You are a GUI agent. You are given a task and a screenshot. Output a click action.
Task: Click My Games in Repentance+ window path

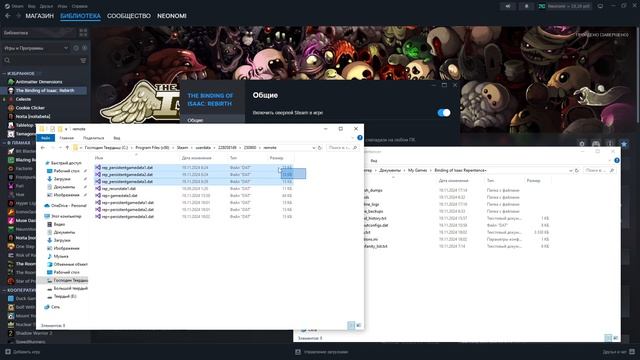tap(417, 170)
